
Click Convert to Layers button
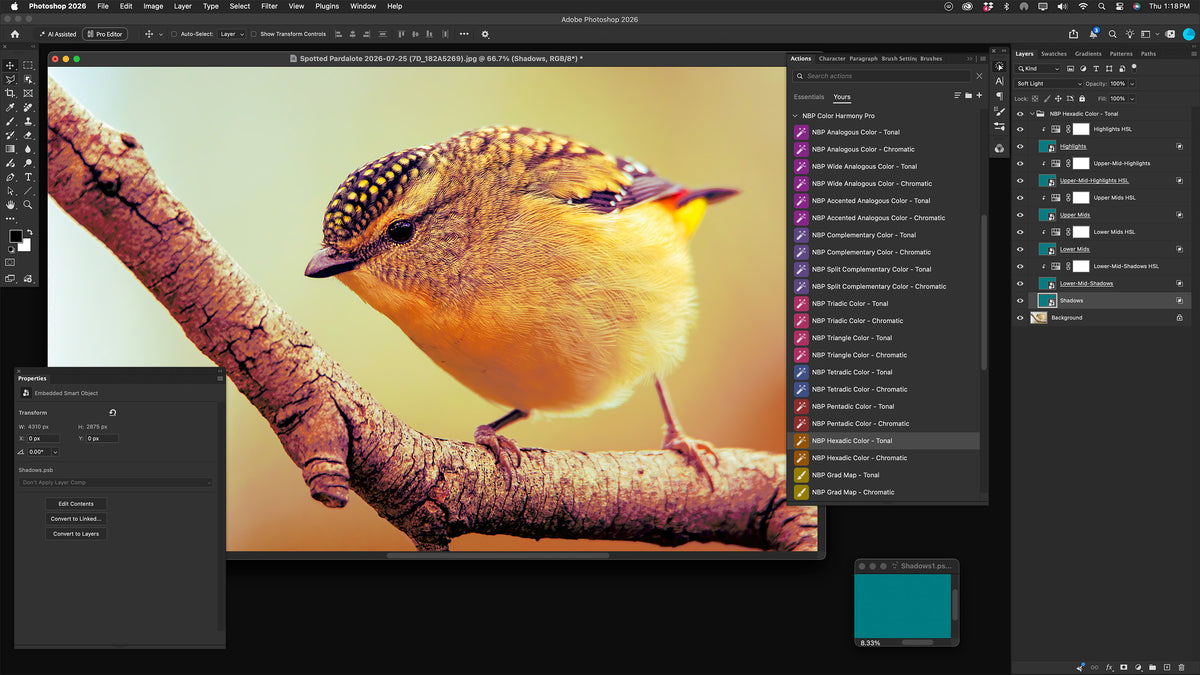(x=76, y=534)
